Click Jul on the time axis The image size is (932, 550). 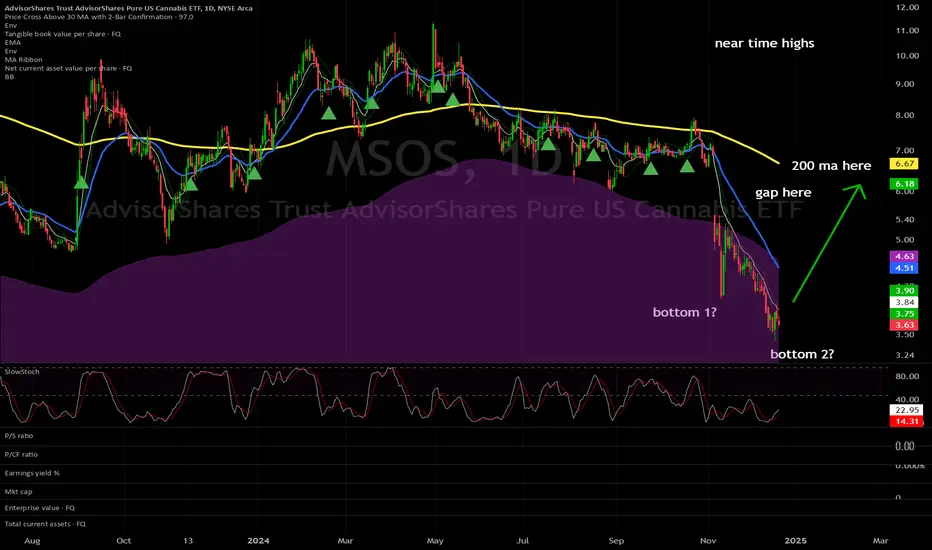(522, 540)
